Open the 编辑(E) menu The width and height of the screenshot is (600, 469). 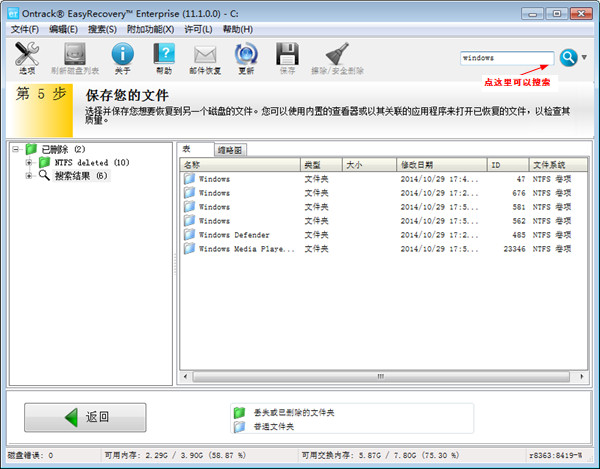click(x=64, y=29)
